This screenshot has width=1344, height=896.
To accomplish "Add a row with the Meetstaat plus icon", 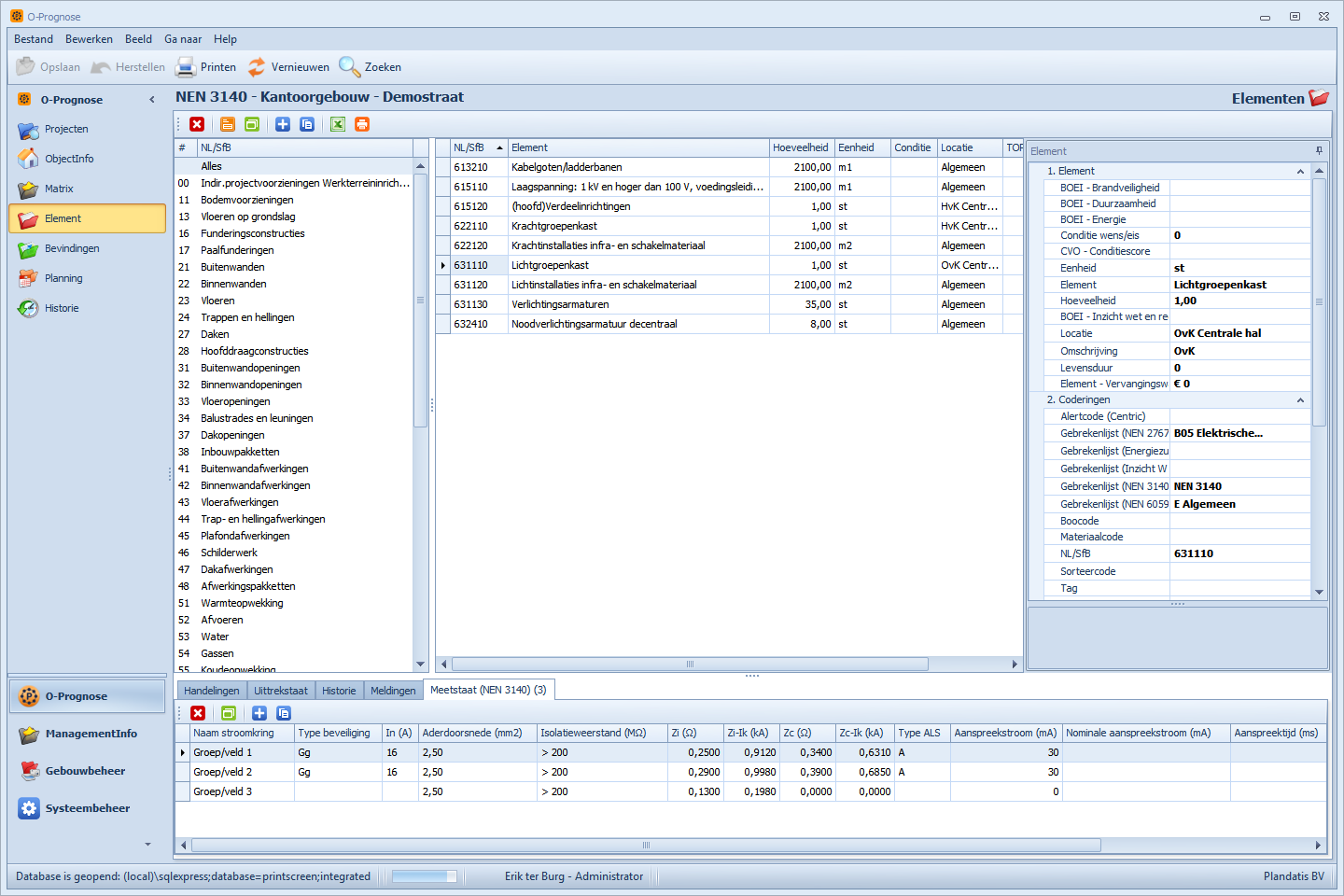I will tap(259, 713).
